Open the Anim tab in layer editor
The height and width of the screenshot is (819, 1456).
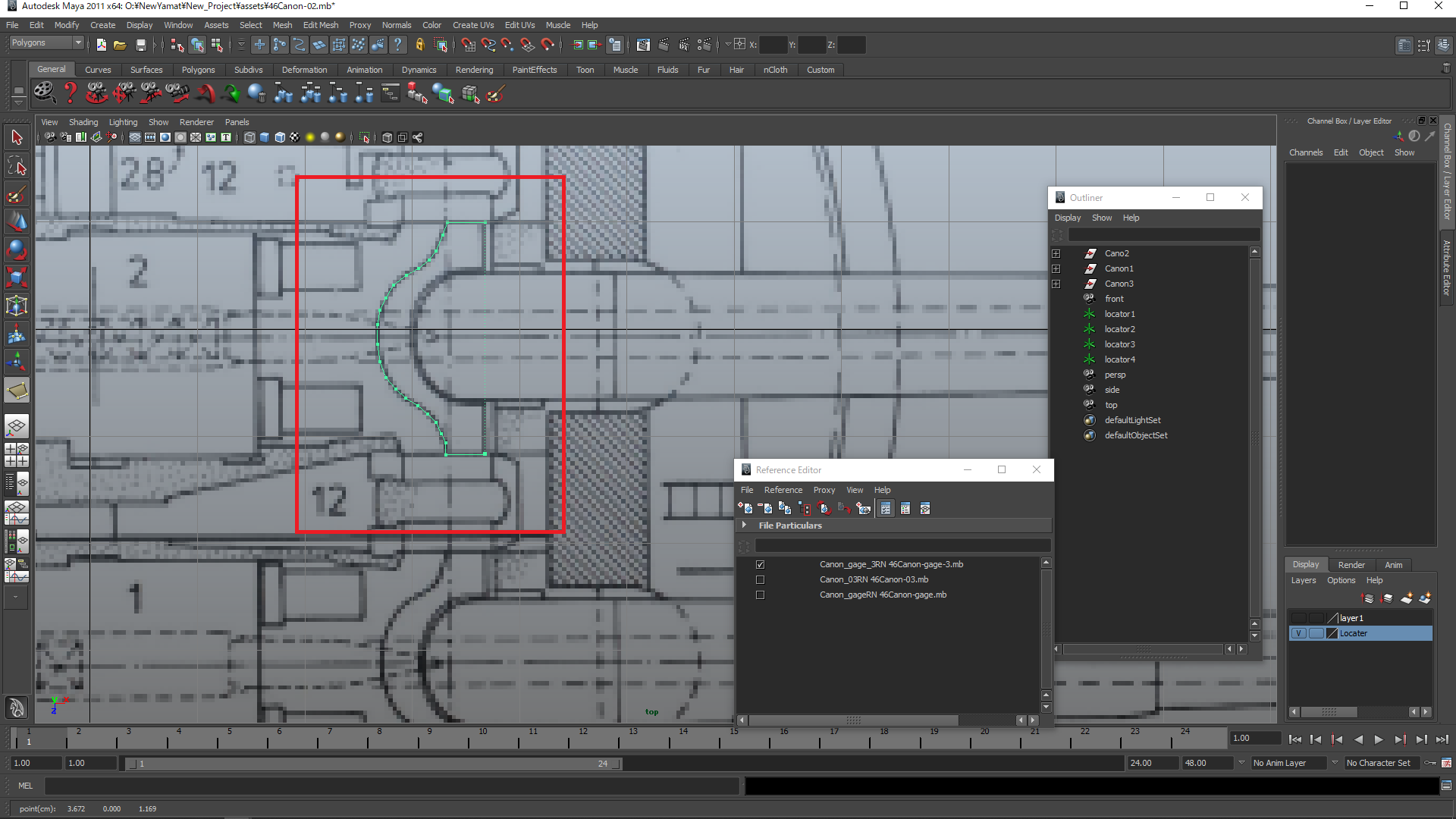[x=1393, y=565]
